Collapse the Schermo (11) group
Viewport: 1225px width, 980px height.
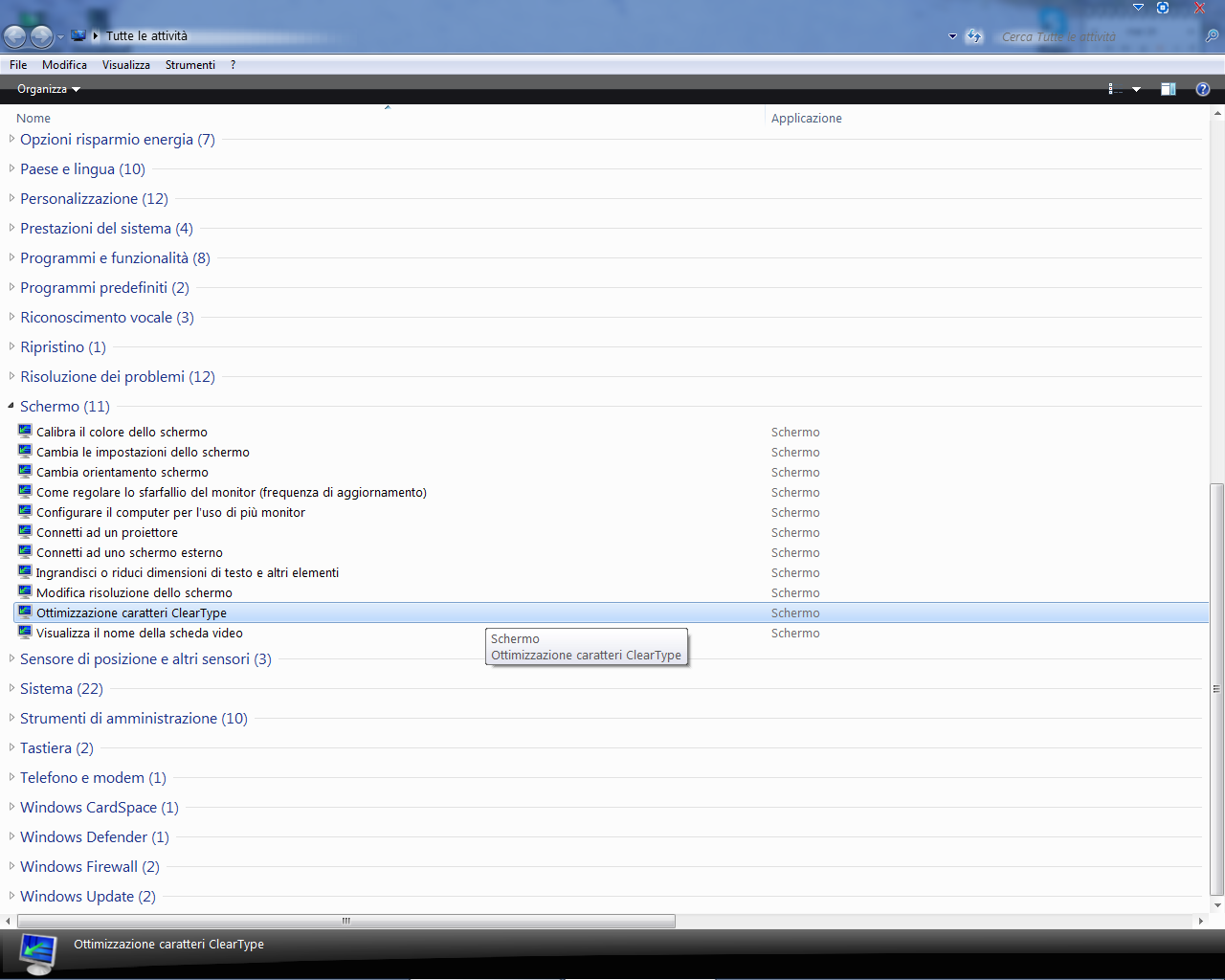click(11, 406)
